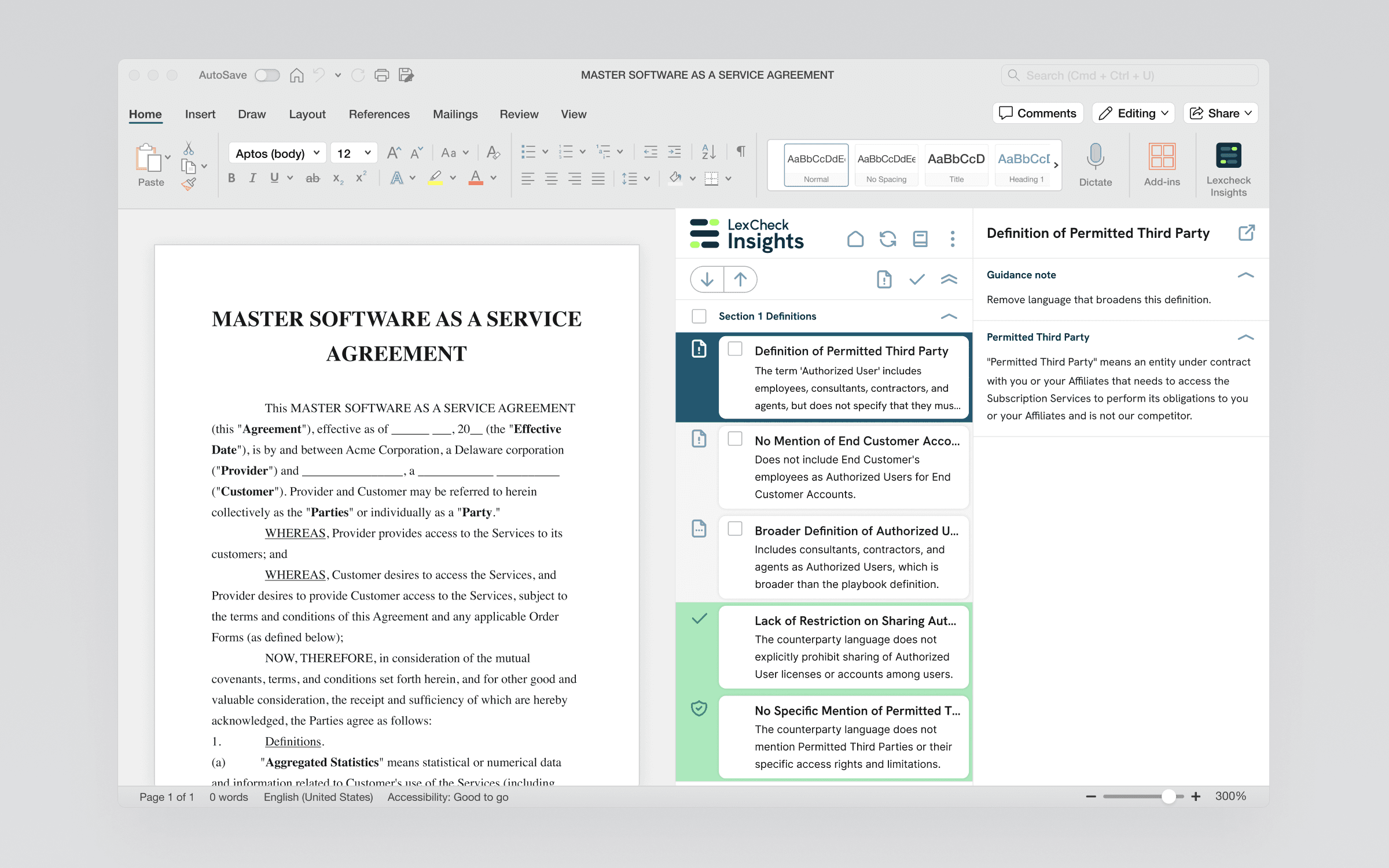
Task: Jump to the next issue with the down arrow
Action: tap(707, 279)
